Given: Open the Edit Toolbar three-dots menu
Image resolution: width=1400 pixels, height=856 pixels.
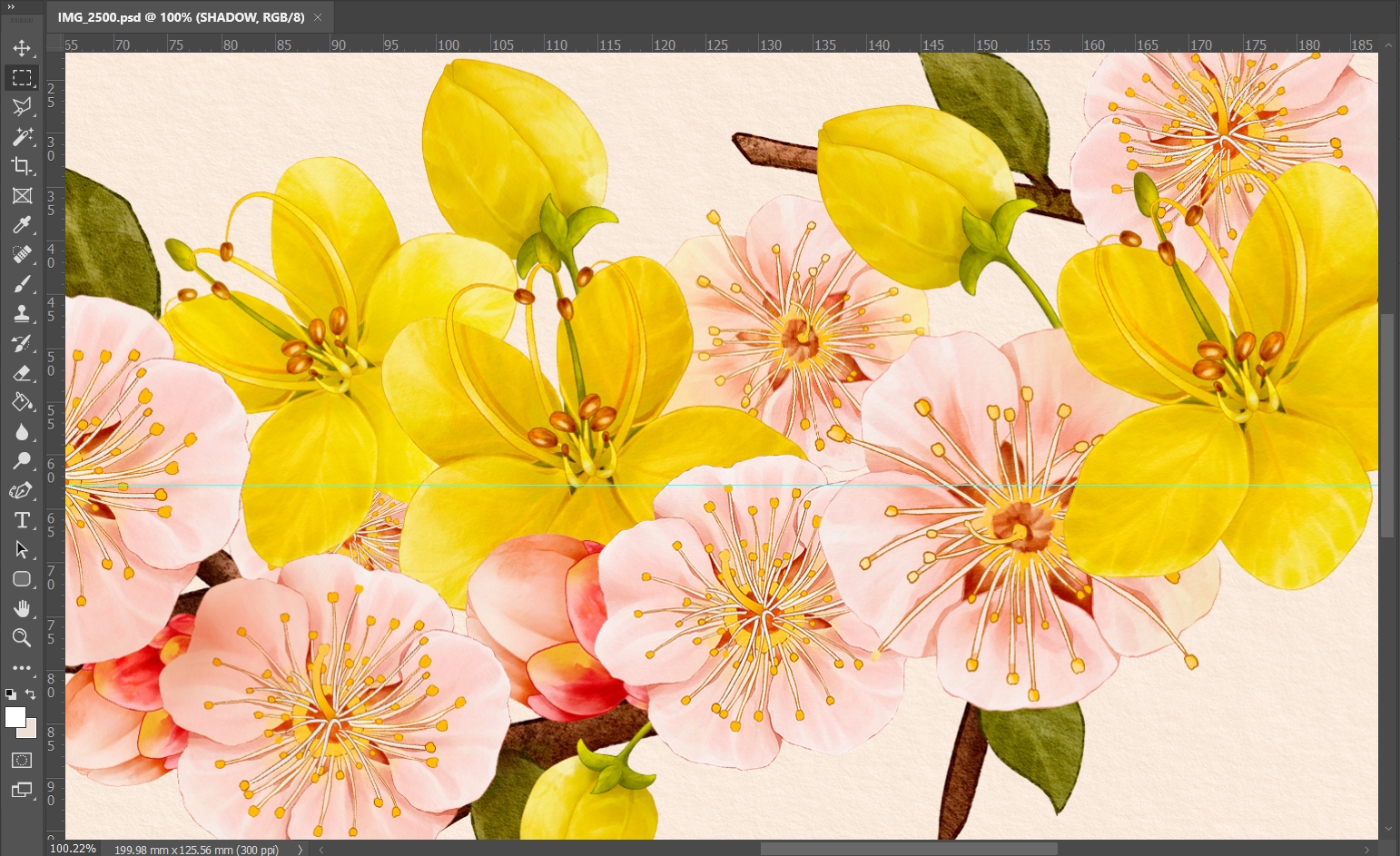Looking at the screenshot, I should 22,668.
